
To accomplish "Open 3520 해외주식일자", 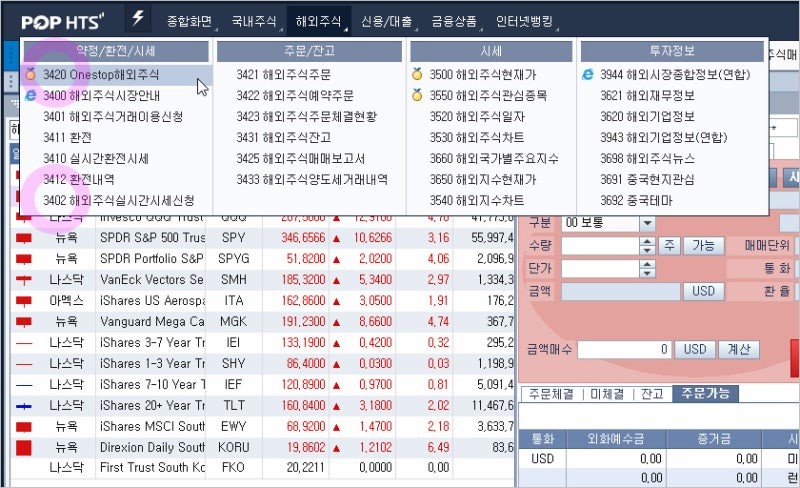I will point(477,116).
